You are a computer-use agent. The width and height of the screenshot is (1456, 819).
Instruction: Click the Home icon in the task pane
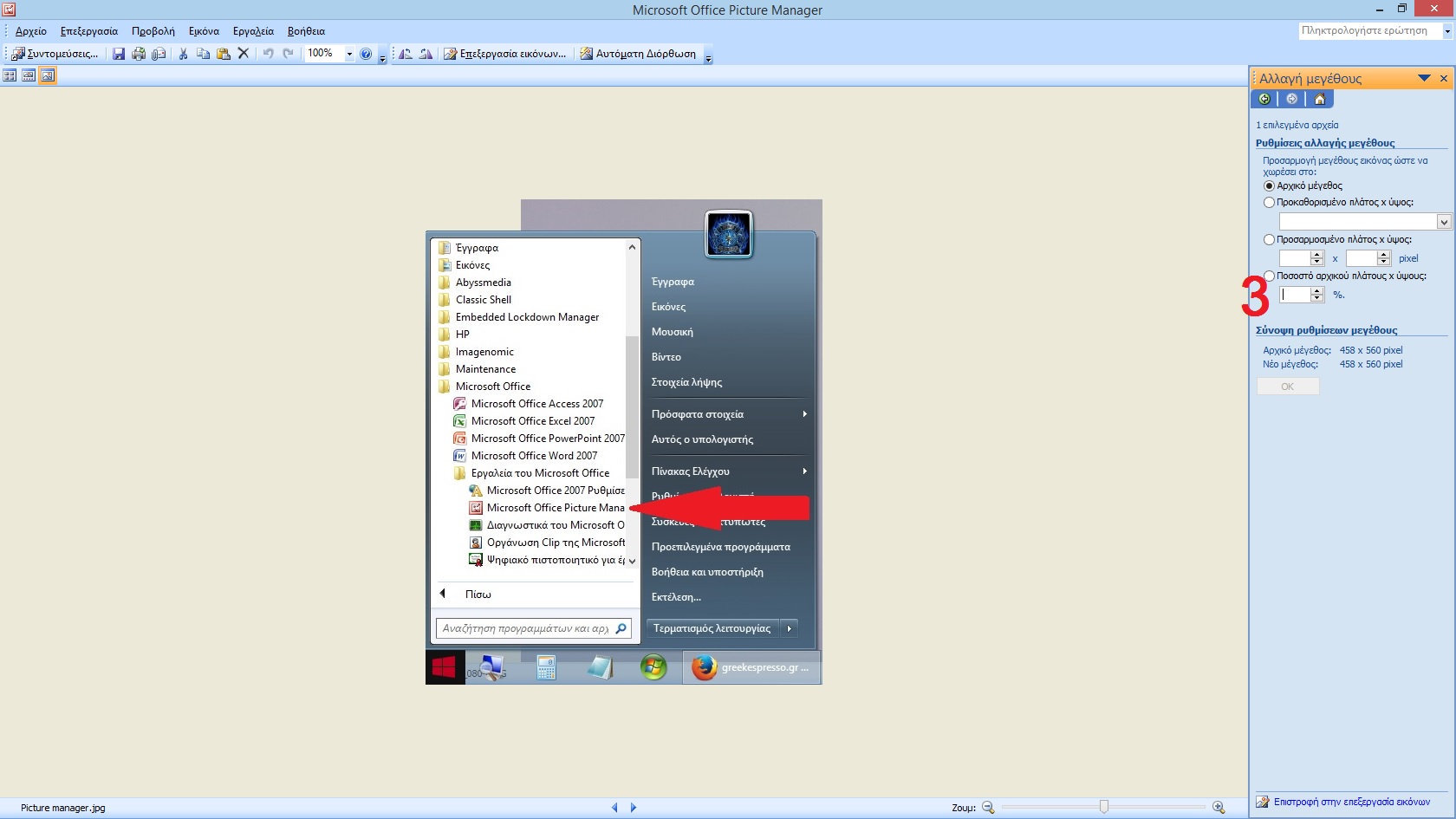[1319, 99]
